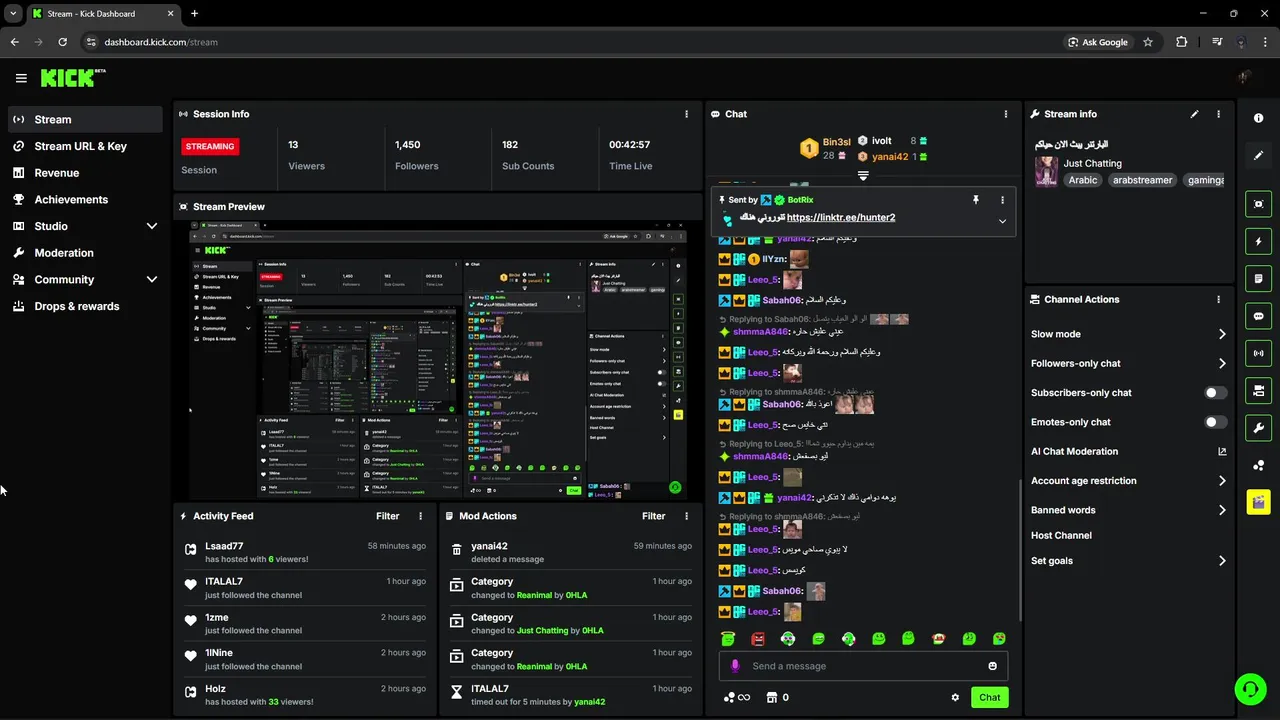Screen dimensions: 1280x720
Task: Open Stream info panel three-dot menu
Action: (1218, 114)
